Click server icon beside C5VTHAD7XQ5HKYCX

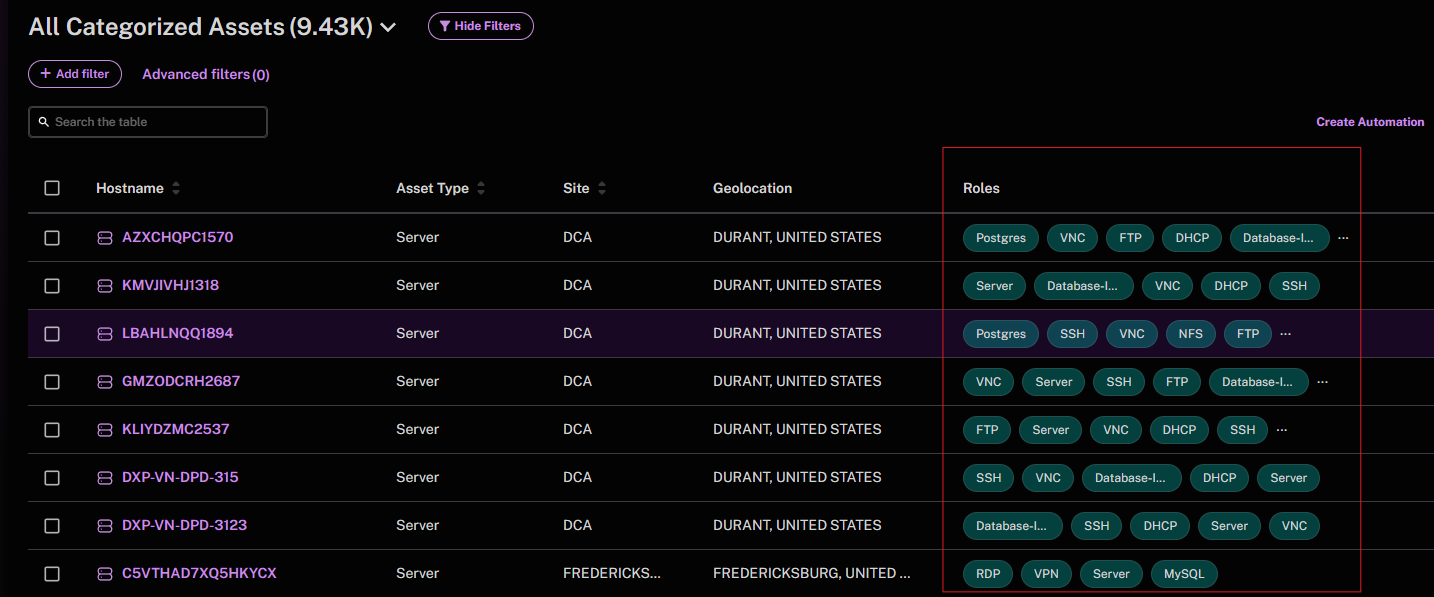[x=105, y=574]
